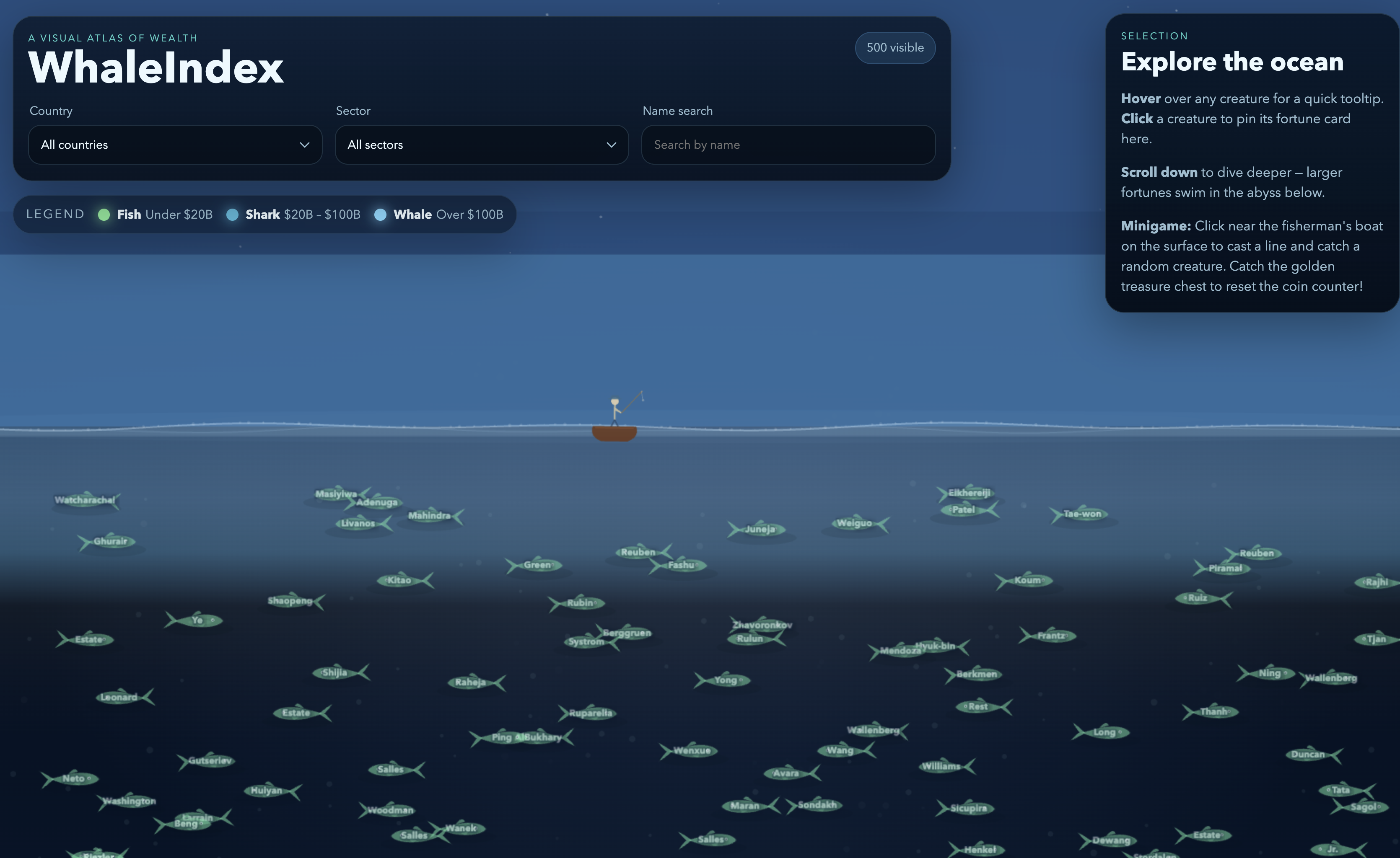Click the Zhavoronkov fish
The width and height of the screenshot is (1400, 858).
pos(761,625)
